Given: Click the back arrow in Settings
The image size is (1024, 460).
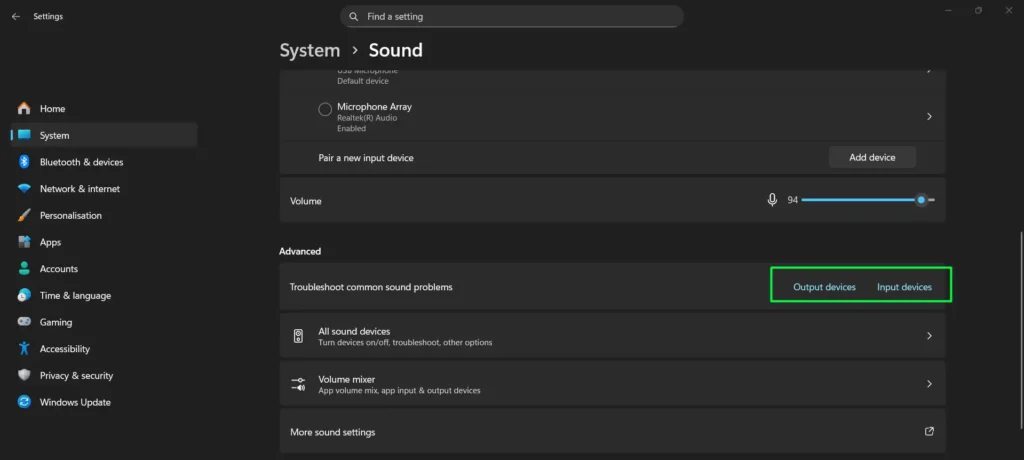Looking at the screenshot, I should click(16, 16).
